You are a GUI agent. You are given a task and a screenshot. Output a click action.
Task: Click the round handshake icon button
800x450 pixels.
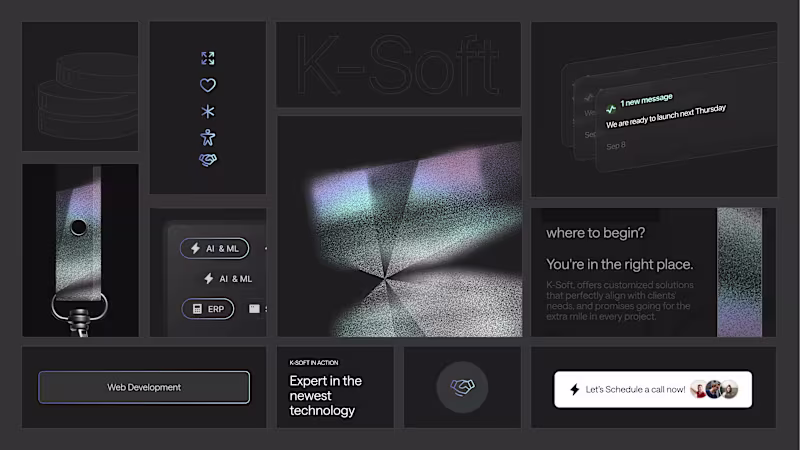462,387
